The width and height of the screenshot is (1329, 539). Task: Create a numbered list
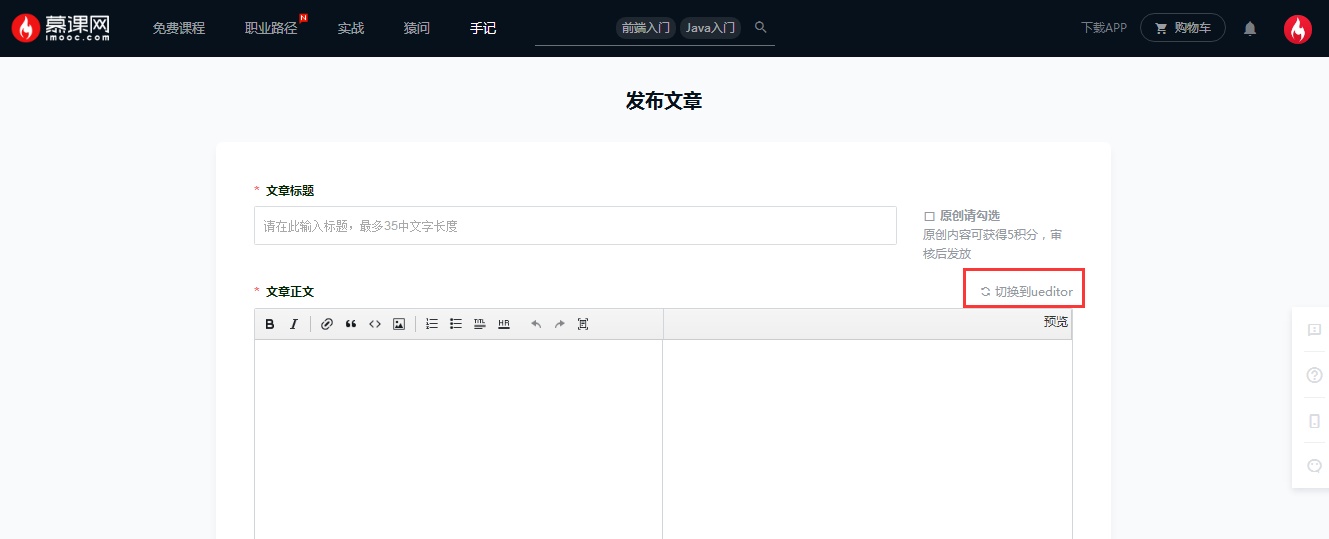click(432, 324)
